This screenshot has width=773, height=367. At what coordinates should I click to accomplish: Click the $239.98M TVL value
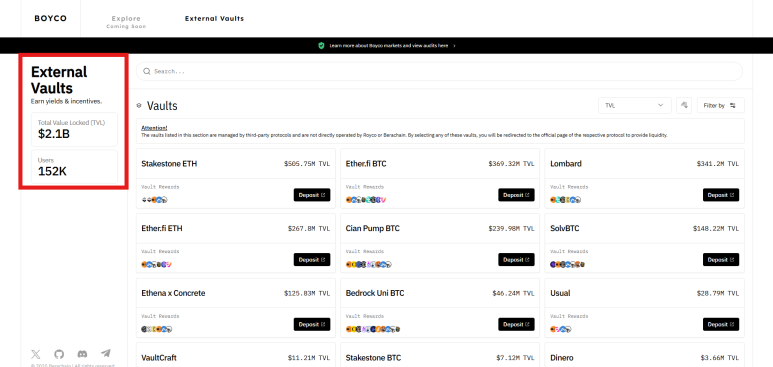[x=511, y=228]
